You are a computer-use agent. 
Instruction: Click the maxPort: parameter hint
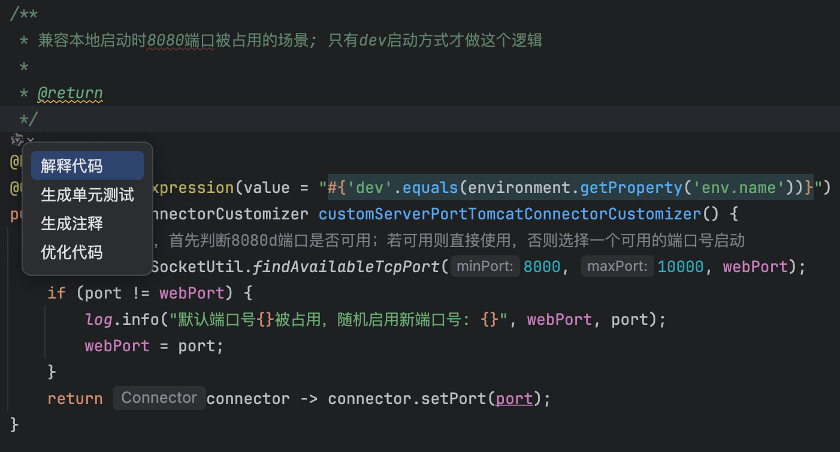619,267
